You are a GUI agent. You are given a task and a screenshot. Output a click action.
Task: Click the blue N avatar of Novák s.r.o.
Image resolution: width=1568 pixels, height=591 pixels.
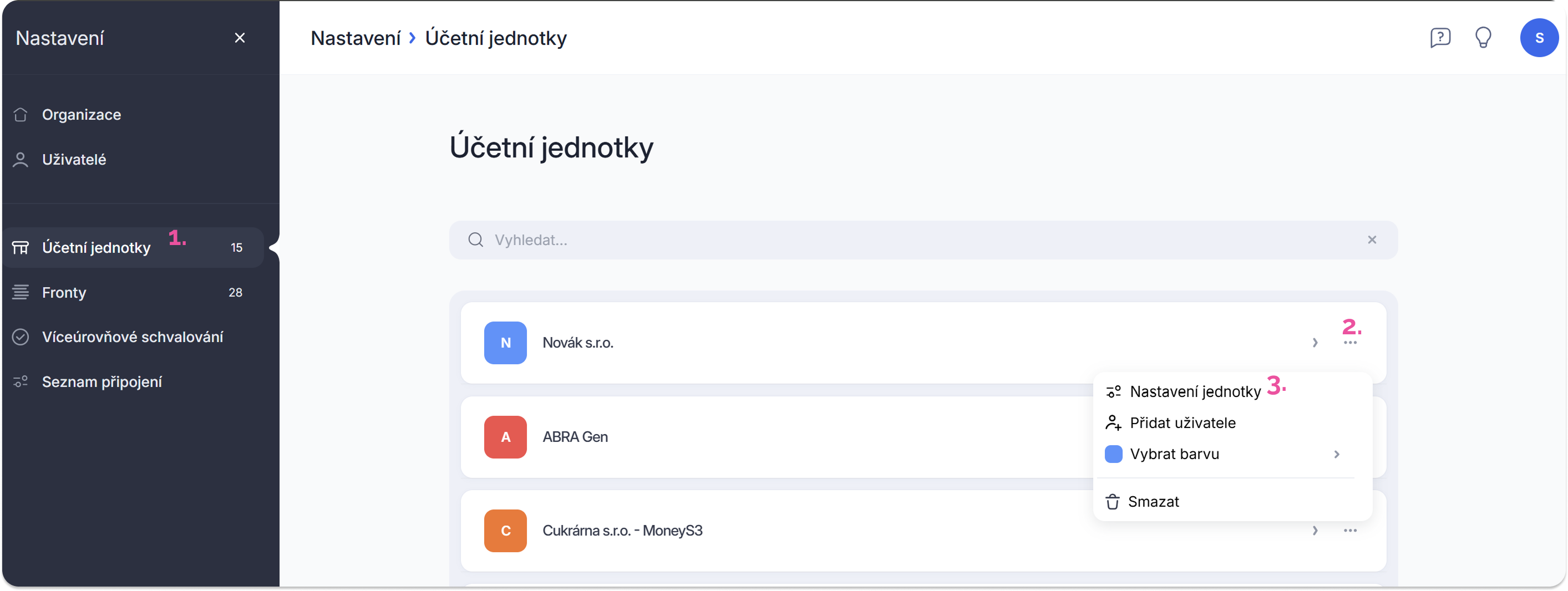coord(505,343)
